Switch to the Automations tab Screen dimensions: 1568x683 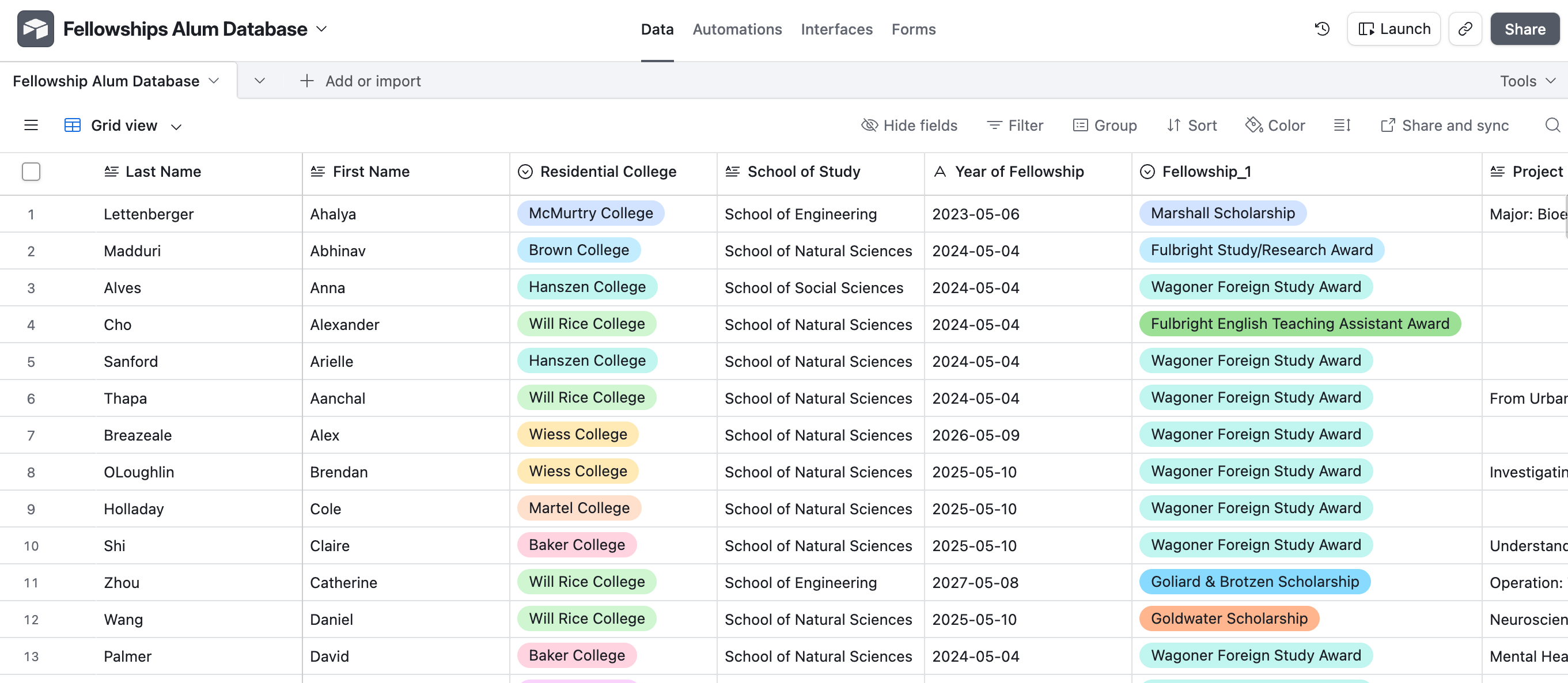(x=737, y=29)
